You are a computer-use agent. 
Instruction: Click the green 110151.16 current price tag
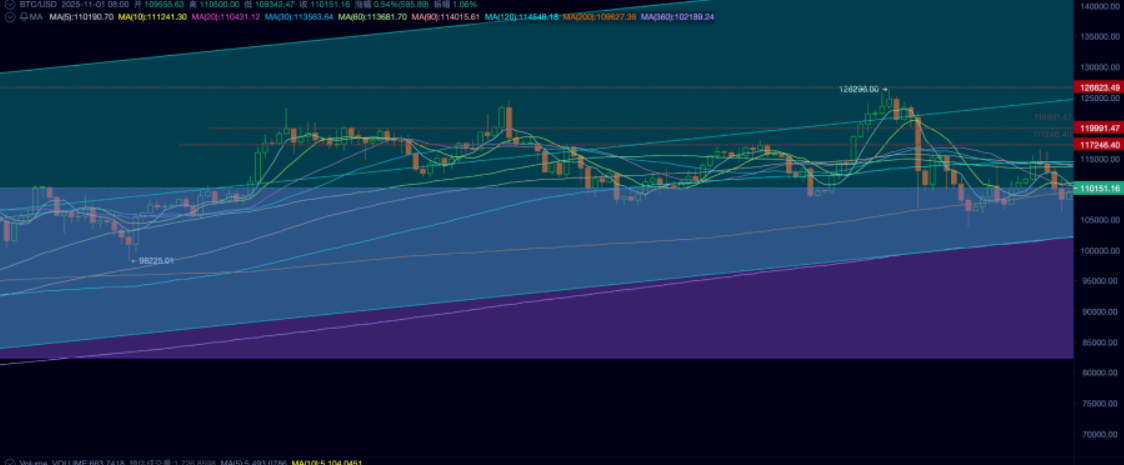[1098, 188]
